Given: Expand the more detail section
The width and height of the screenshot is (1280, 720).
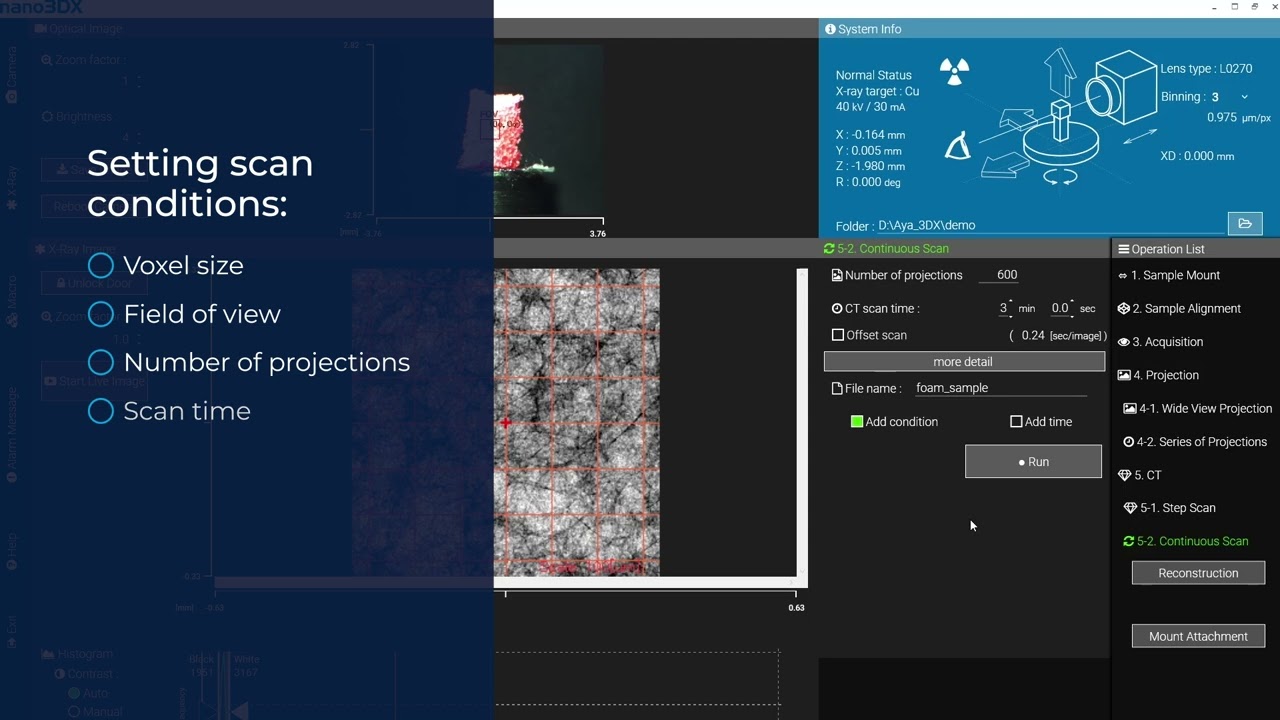Looking at the screenshot, I should [964, 362].
